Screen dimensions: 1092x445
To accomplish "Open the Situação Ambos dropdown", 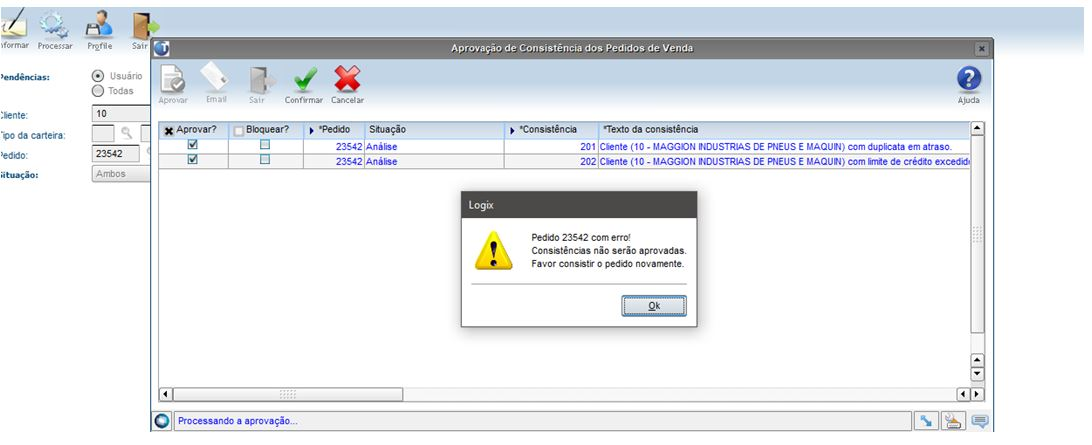I will point(121,174).
